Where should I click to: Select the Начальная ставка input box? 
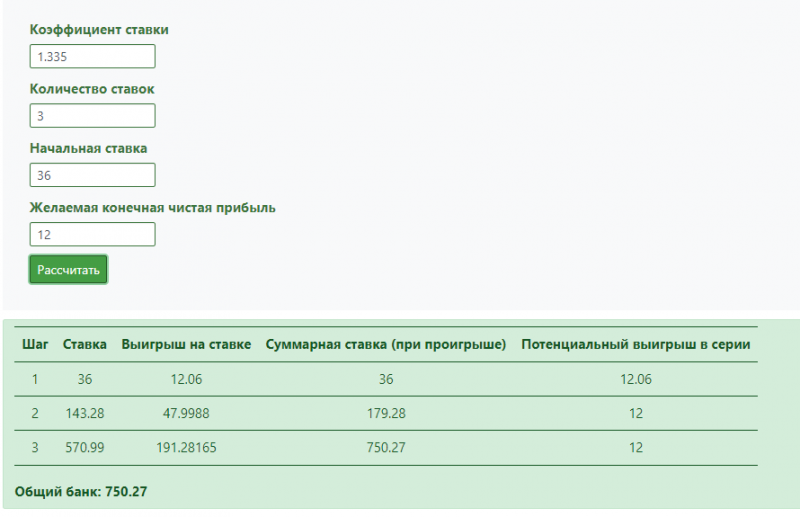tap(92, 175)
